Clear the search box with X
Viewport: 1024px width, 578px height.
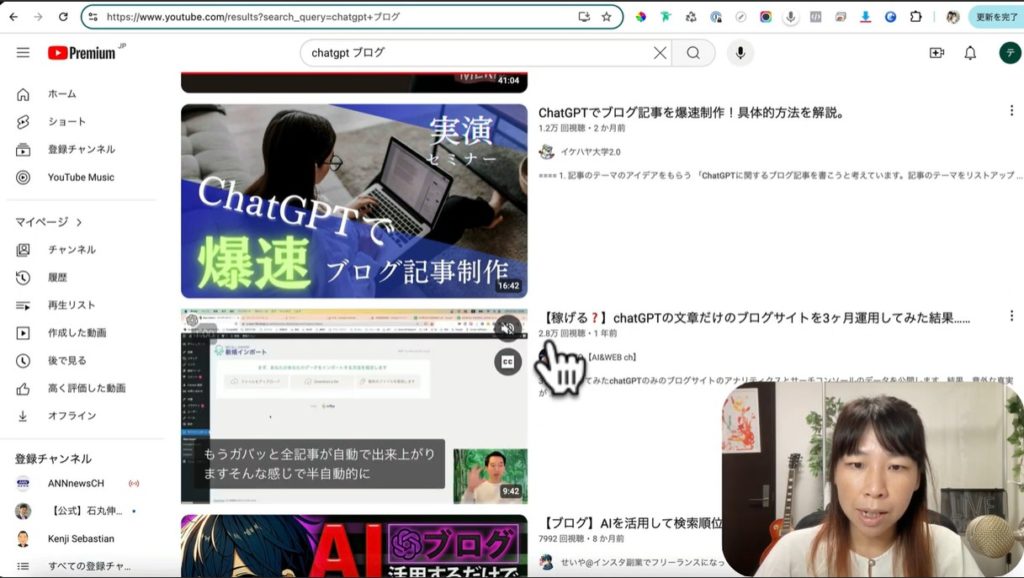click(660, 53)
